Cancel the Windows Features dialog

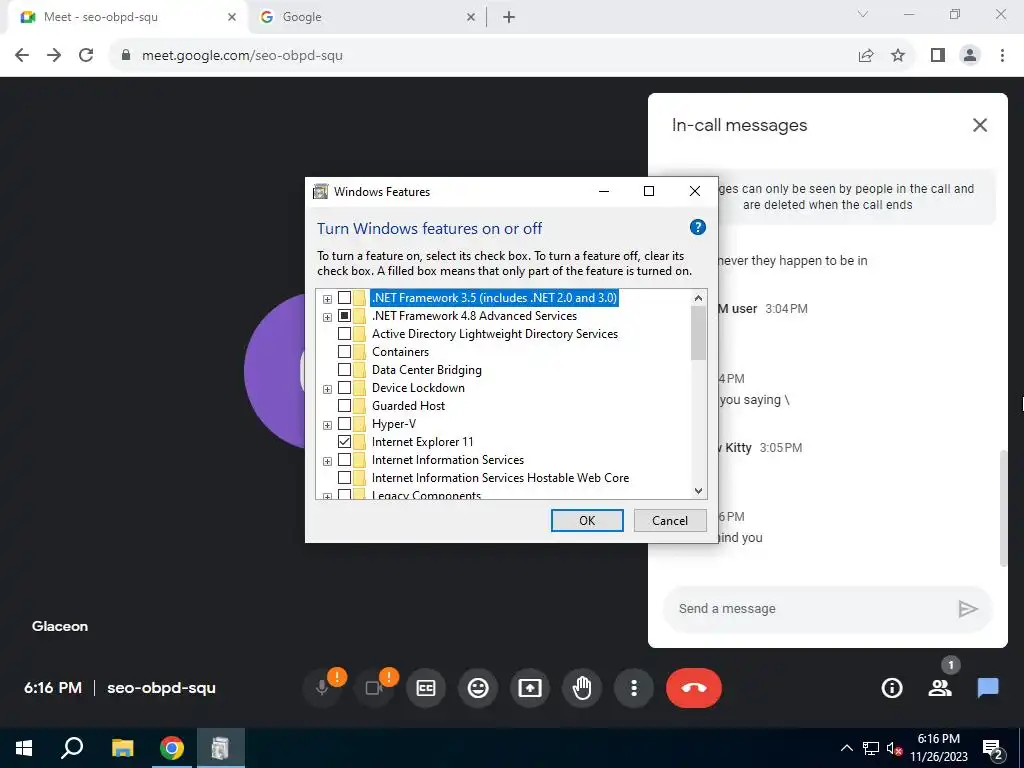pyautogui.click(x=670, y=520)
